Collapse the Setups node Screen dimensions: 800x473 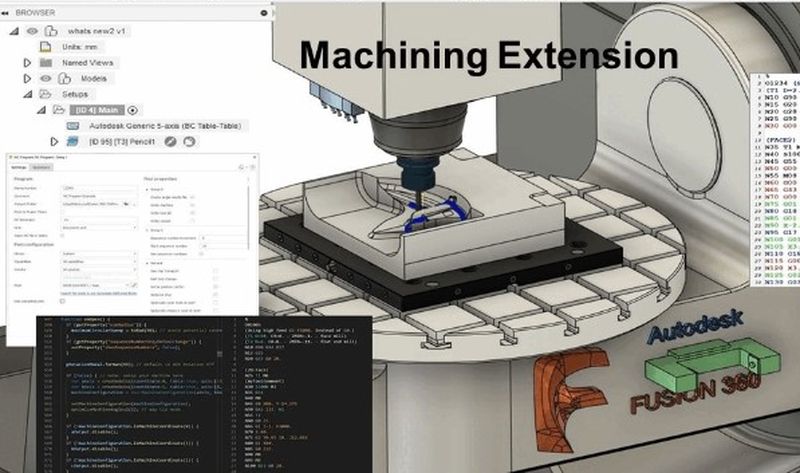tap(28, 94)
